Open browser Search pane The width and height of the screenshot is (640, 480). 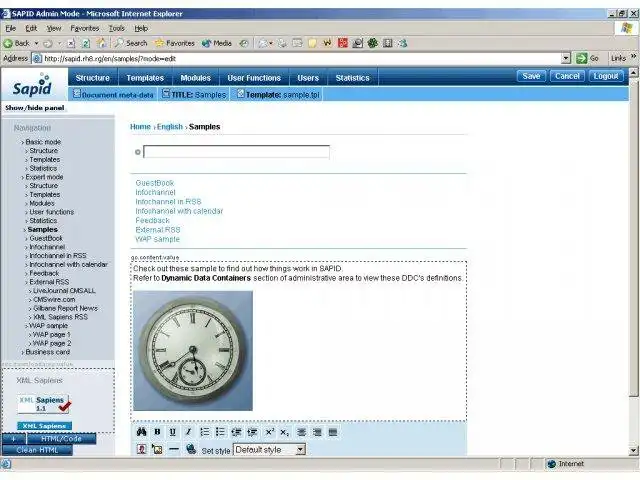click(x=131, y=43)
